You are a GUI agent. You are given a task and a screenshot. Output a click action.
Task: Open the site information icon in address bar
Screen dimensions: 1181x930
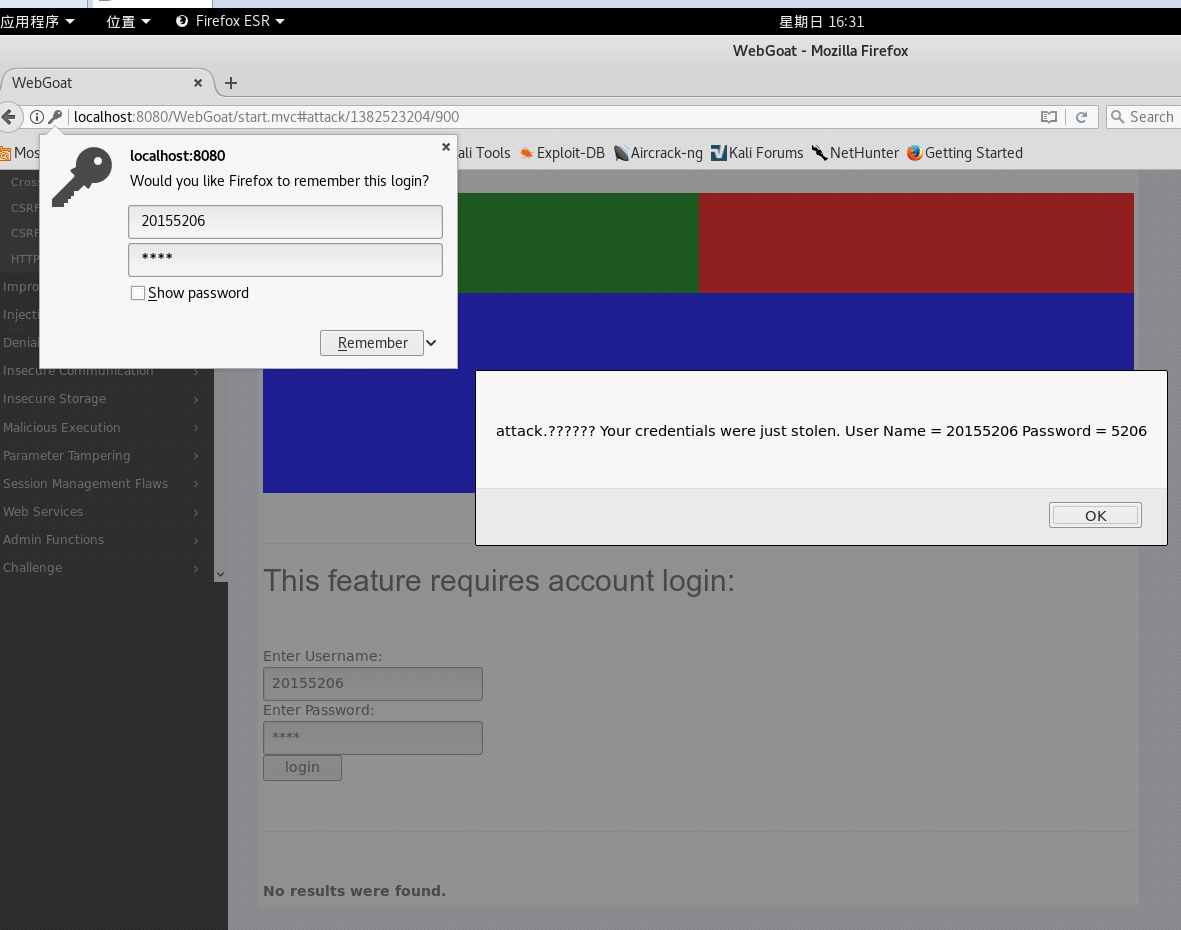point(36,117)
